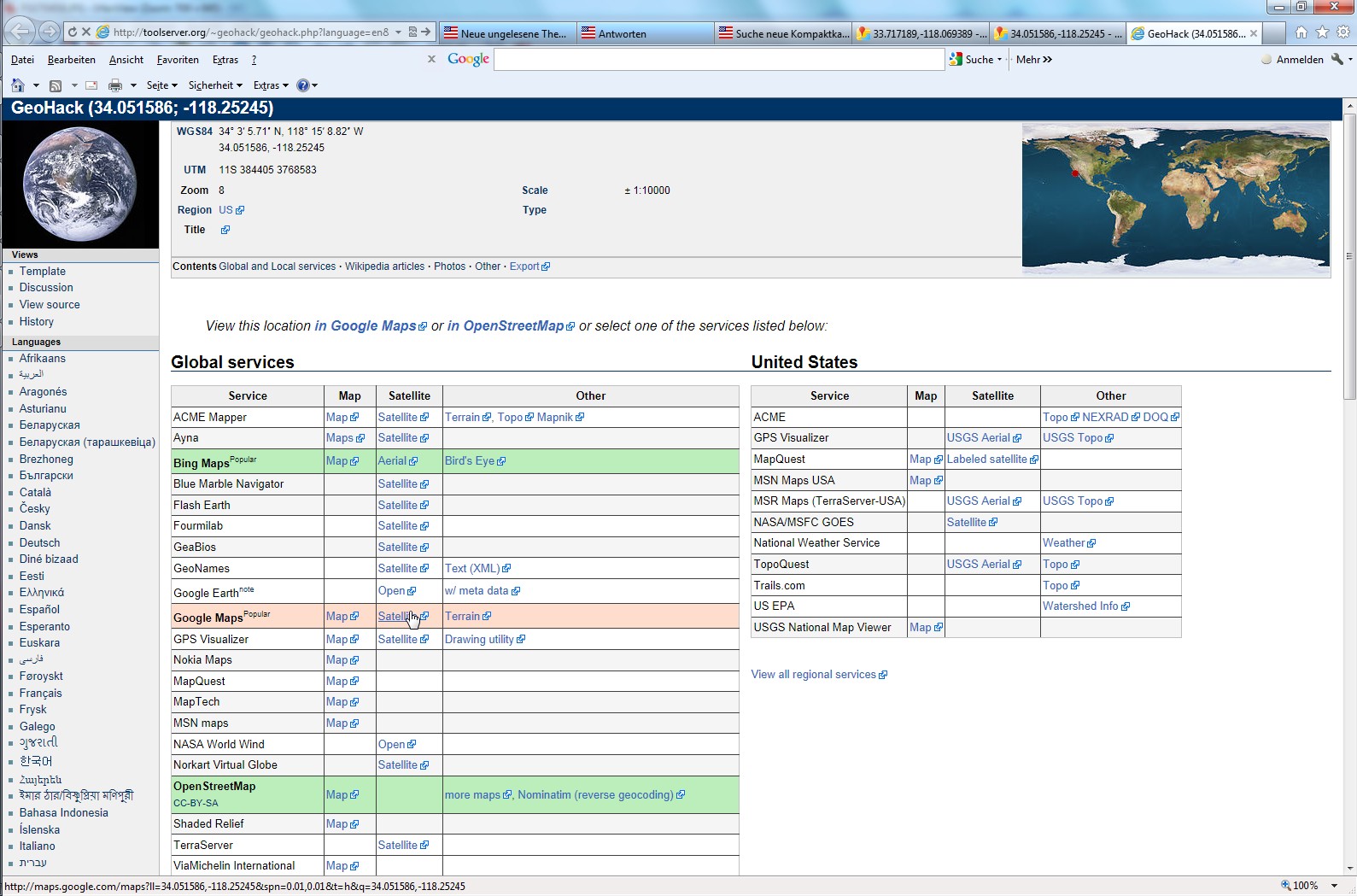Click the Google Toolbar wrench icon
The image size is (1357, 896).
[x=1337, y=60]
